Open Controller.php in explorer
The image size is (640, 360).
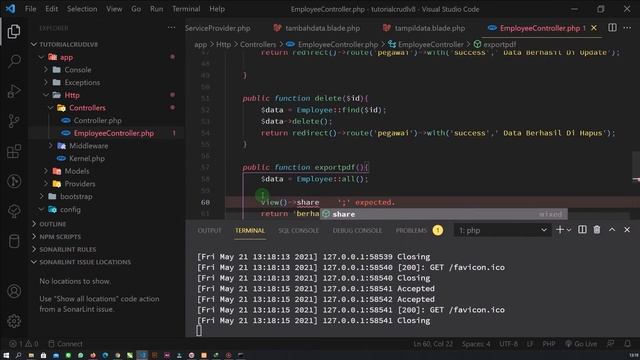click(98, 120)
